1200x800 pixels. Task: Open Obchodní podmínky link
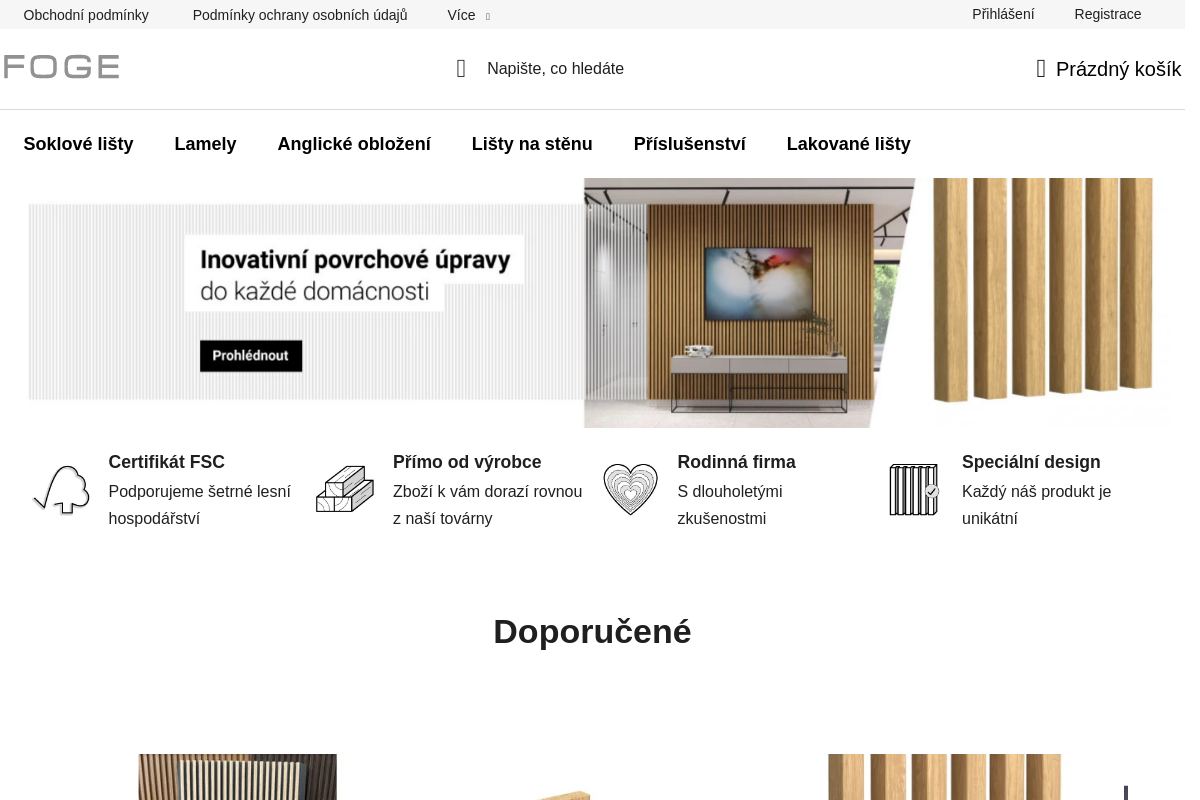tap(86, 15)
